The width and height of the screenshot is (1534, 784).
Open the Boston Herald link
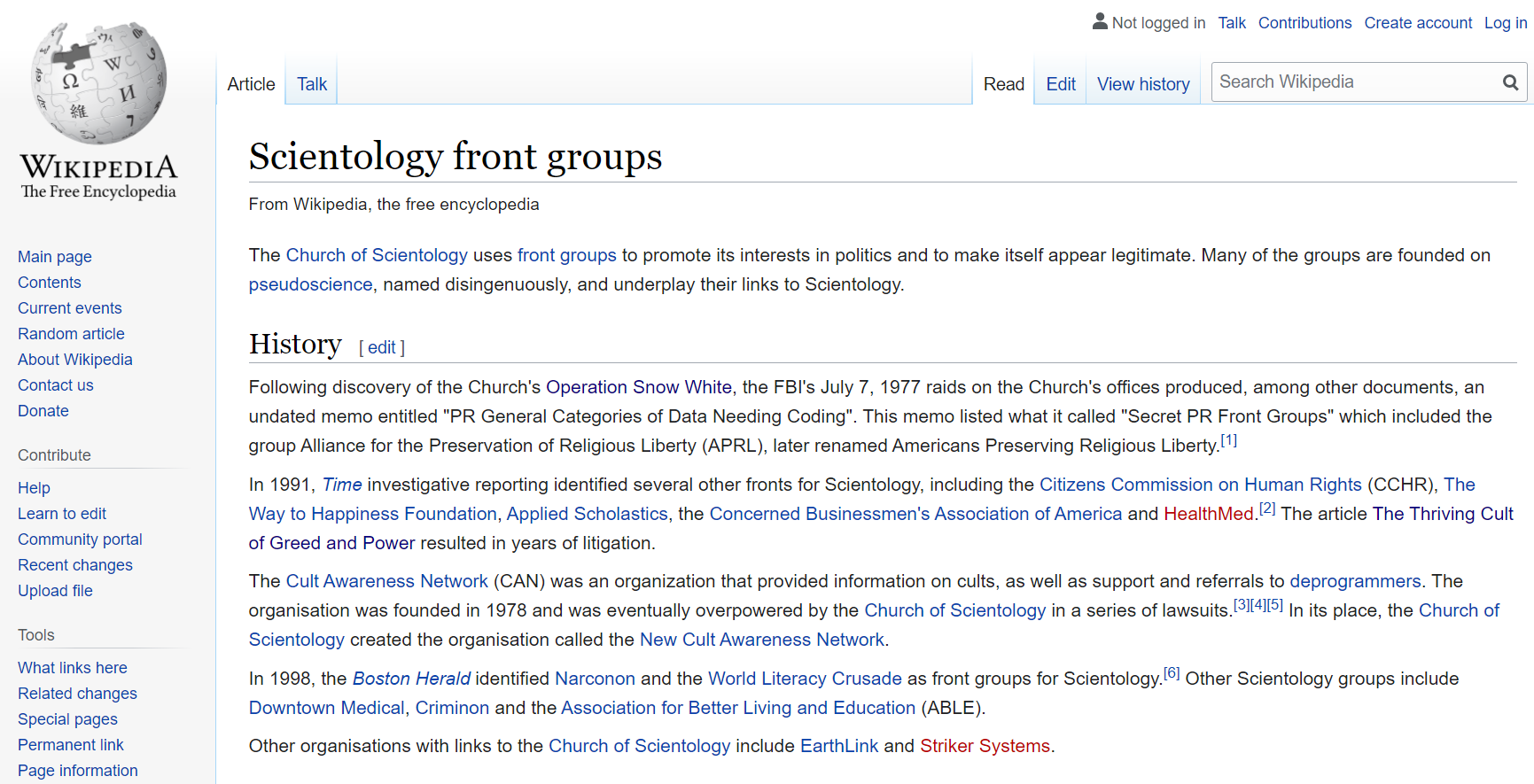[411, 679]
